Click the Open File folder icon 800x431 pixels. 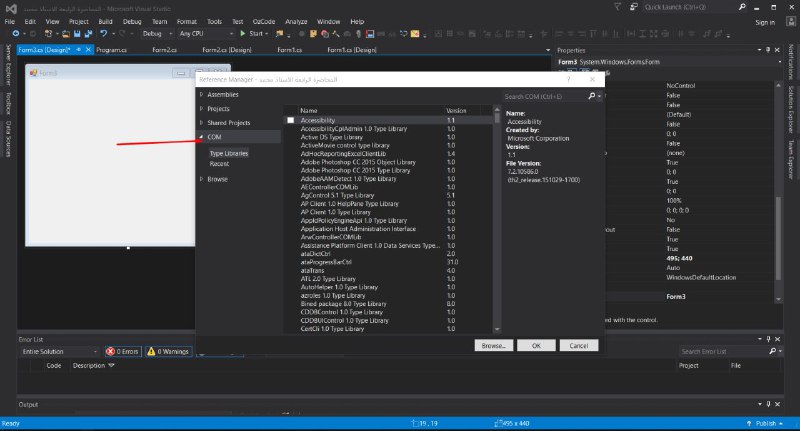(66, 34)
